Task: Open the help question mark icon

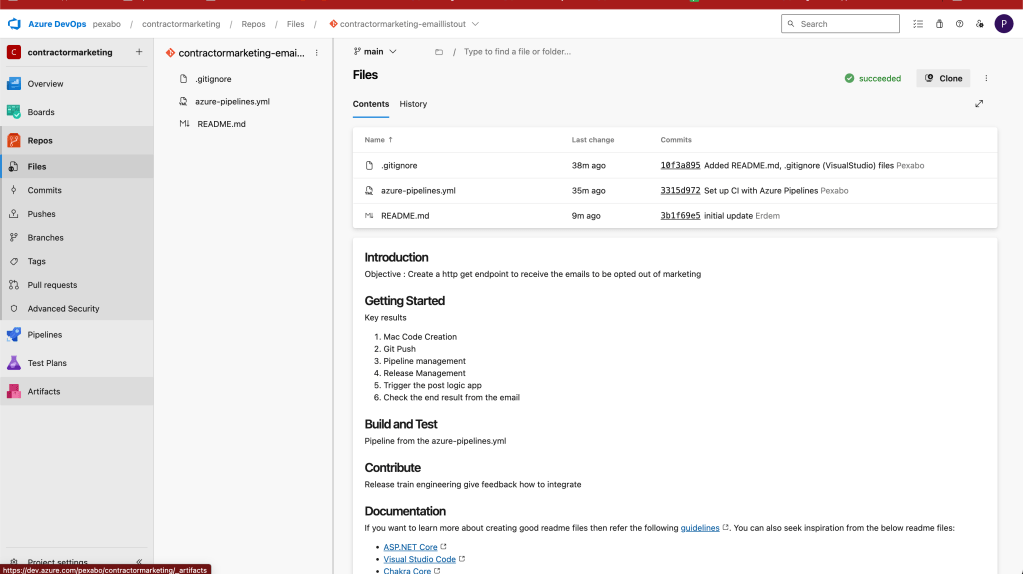Action: (x=959, y=23)
